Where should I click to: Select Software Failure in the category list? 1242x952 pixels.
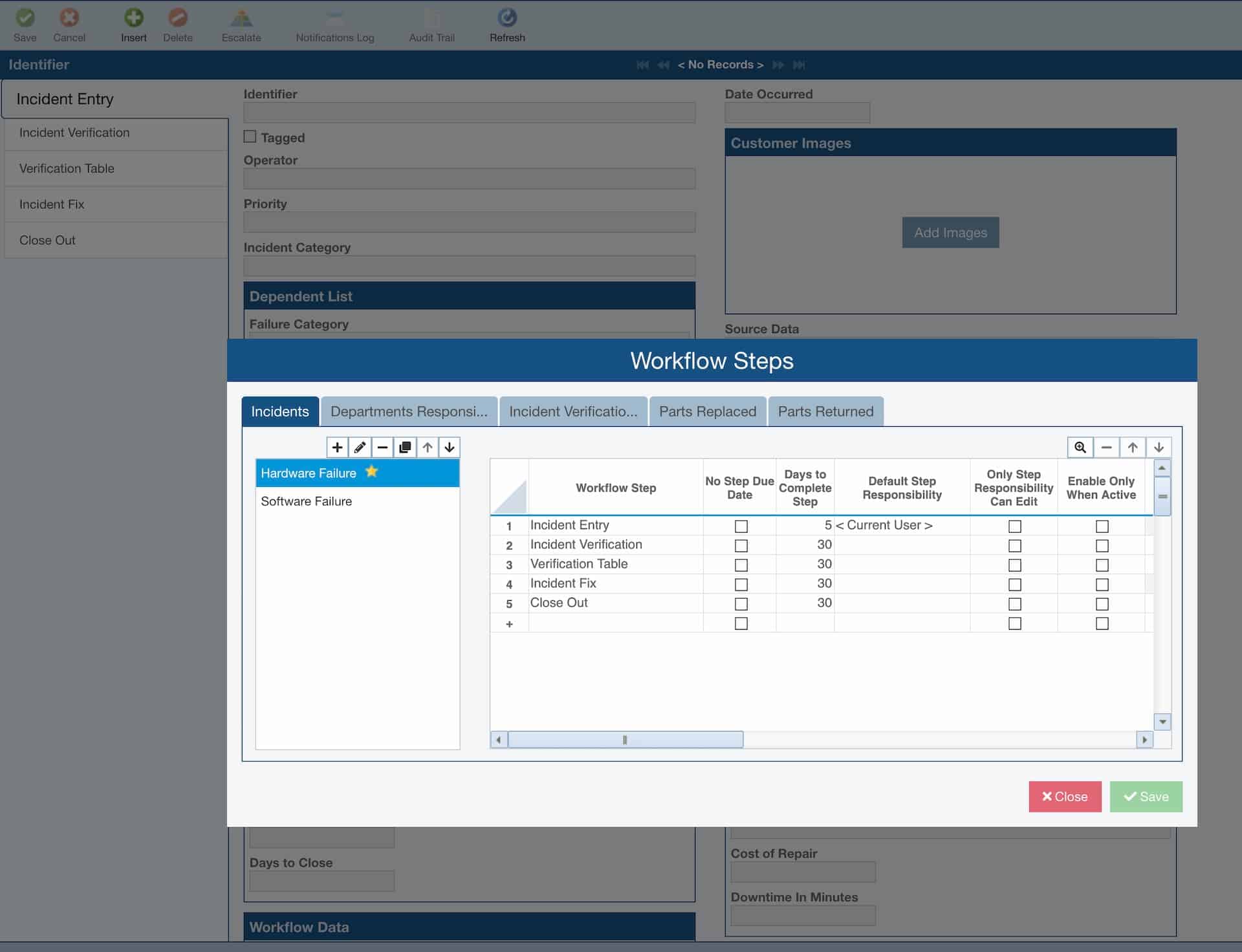click(306, 501)
